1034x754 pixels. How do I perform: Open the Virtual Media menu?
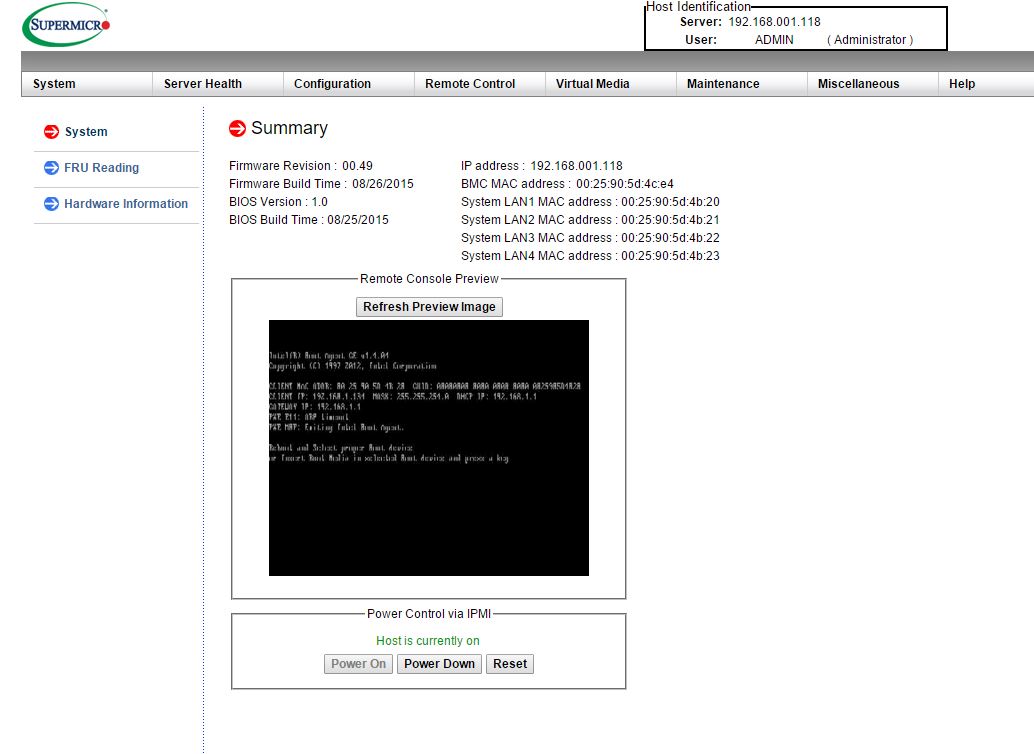pyautogui.click(x=593, y=84)
